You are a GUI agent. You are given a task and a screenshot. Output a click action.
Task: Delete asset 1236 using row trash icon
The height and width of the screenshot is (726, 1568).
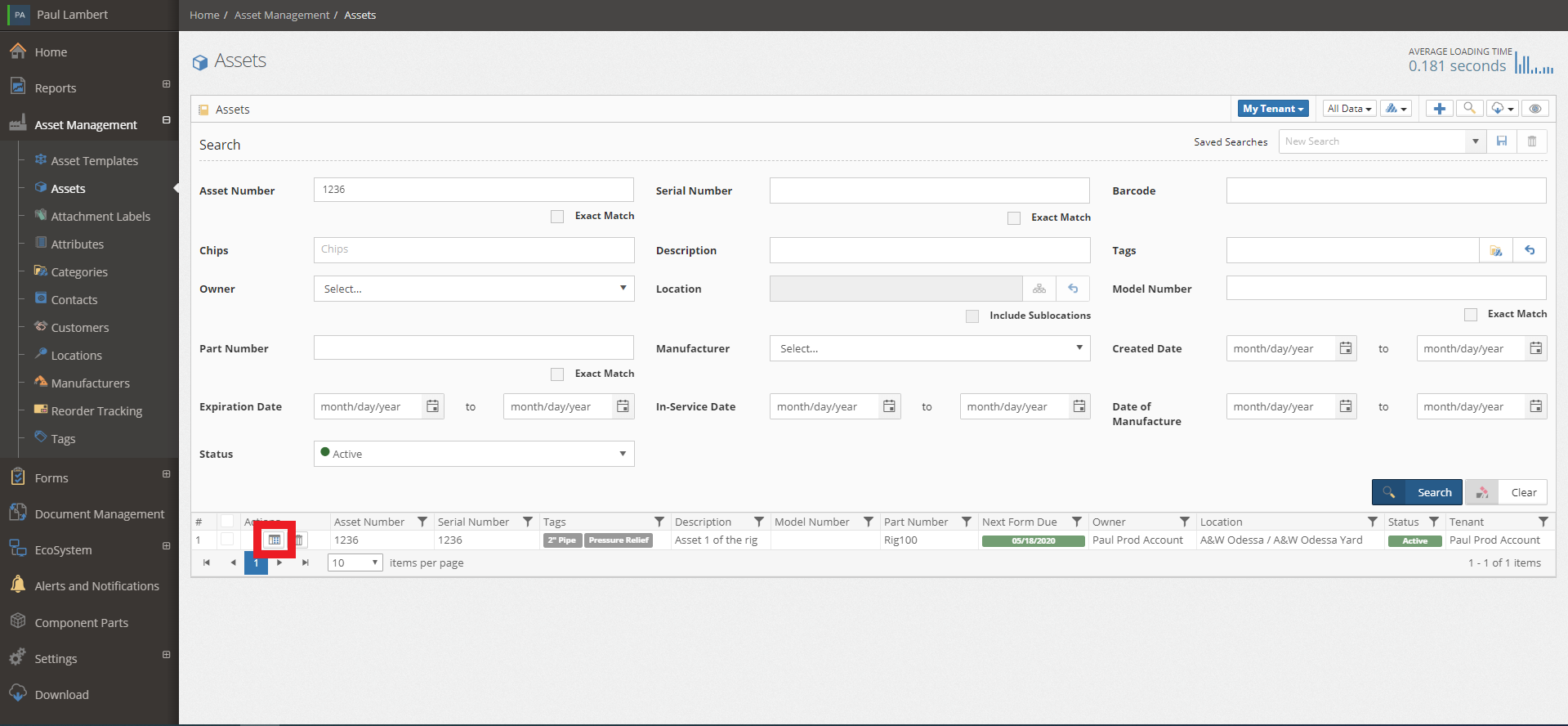click(x=299, y=540)
